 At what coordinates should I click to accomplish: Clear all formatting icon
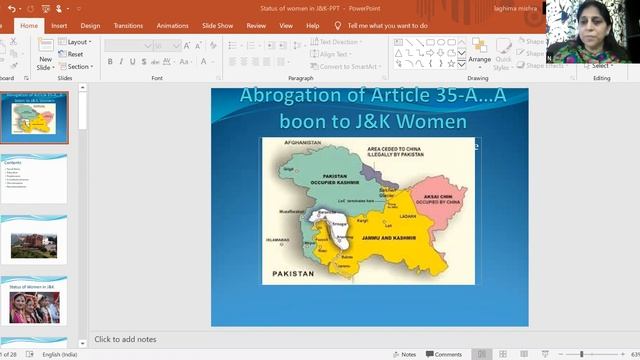point(213,46)
